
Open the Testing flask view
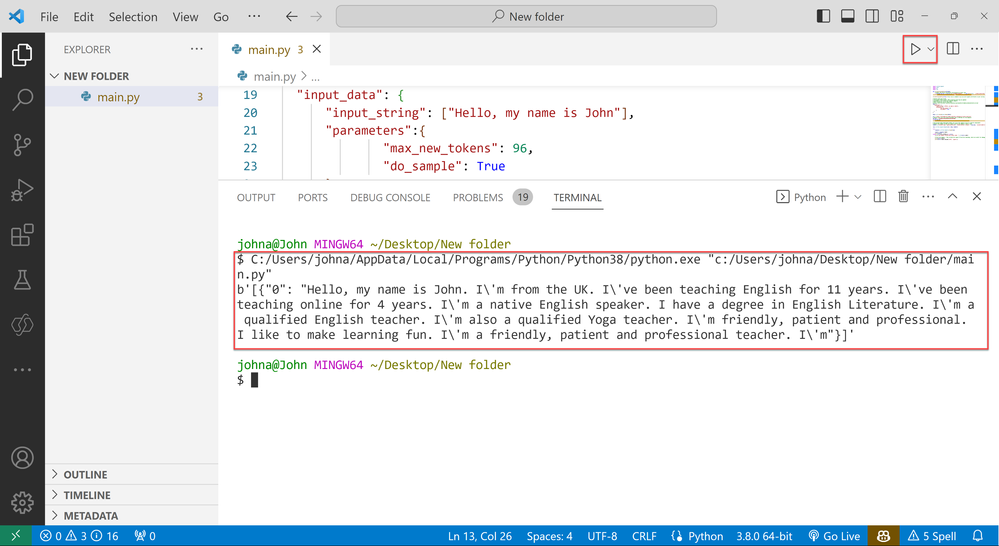point(22,280)
